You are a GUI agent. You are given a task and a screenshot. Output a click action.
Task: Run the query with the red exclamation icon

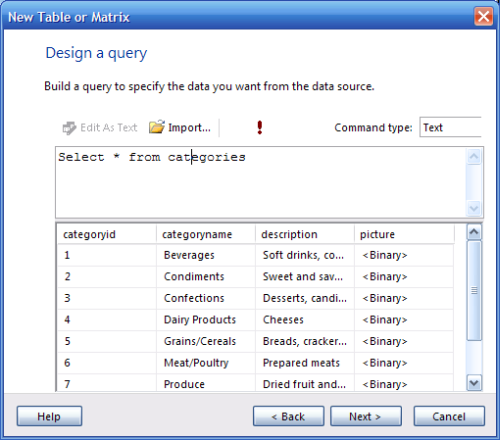point(260,128)
